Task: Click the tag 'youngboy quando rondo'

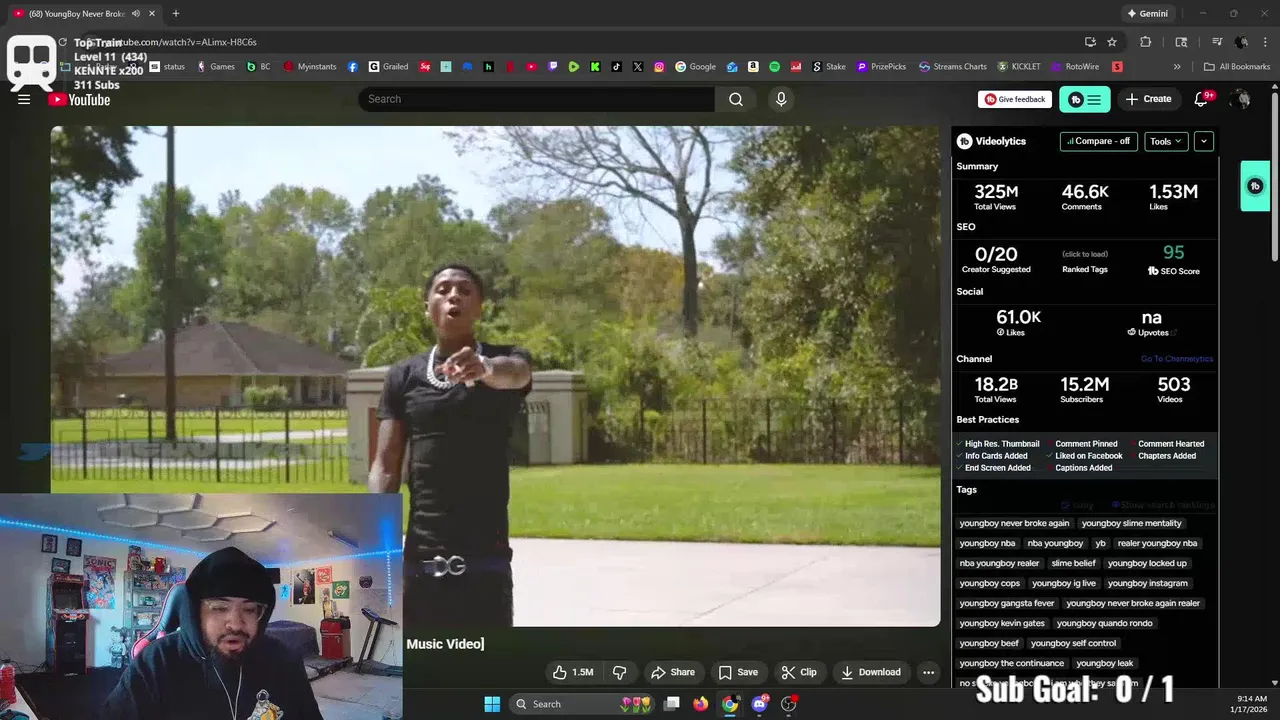Action: [1104, 623]
